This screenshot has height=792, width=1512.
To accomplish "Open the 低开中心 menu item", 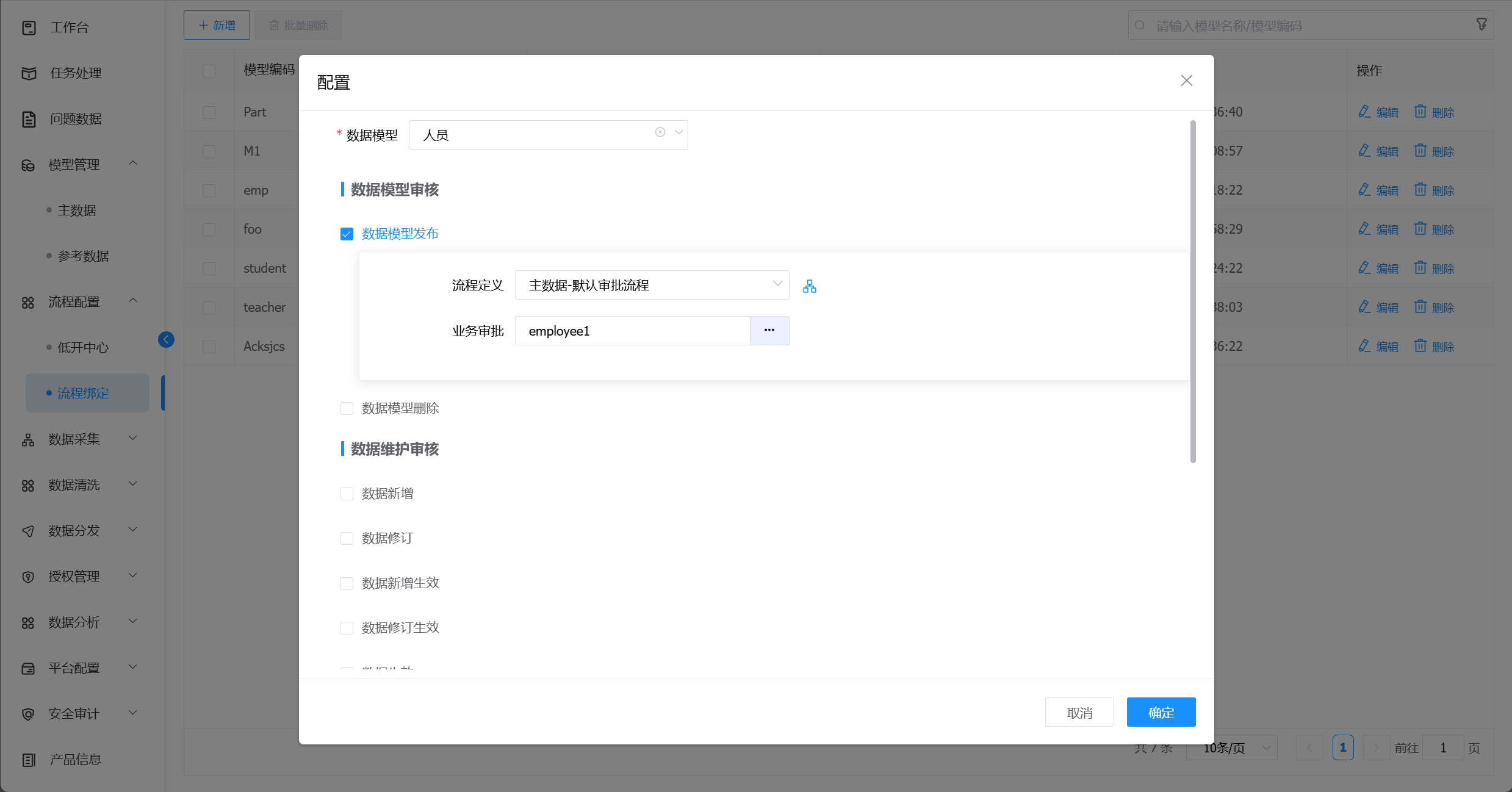I will 83,348.
